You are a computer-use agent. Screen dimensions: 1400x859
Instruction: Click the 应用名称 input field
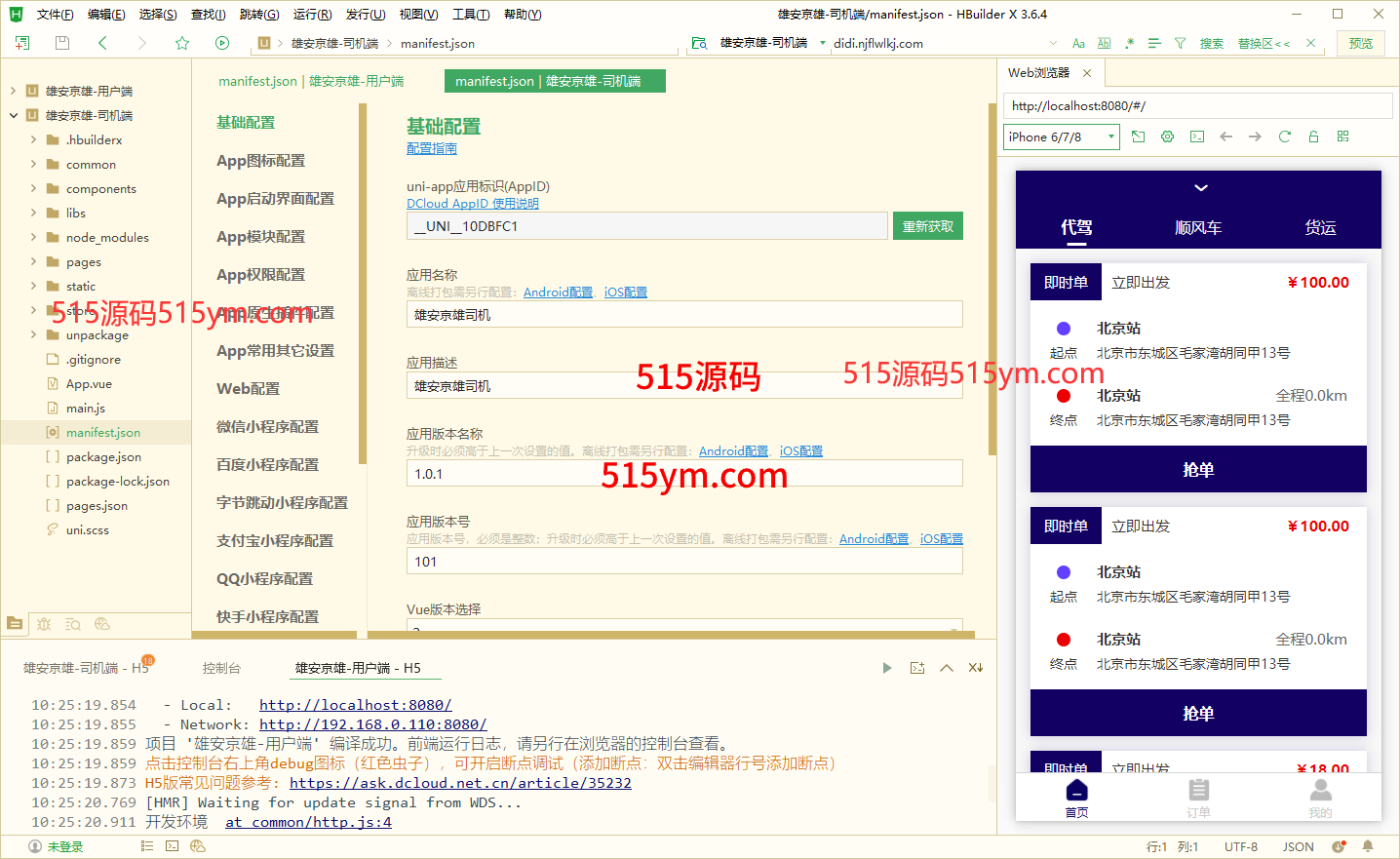[683, 315]
